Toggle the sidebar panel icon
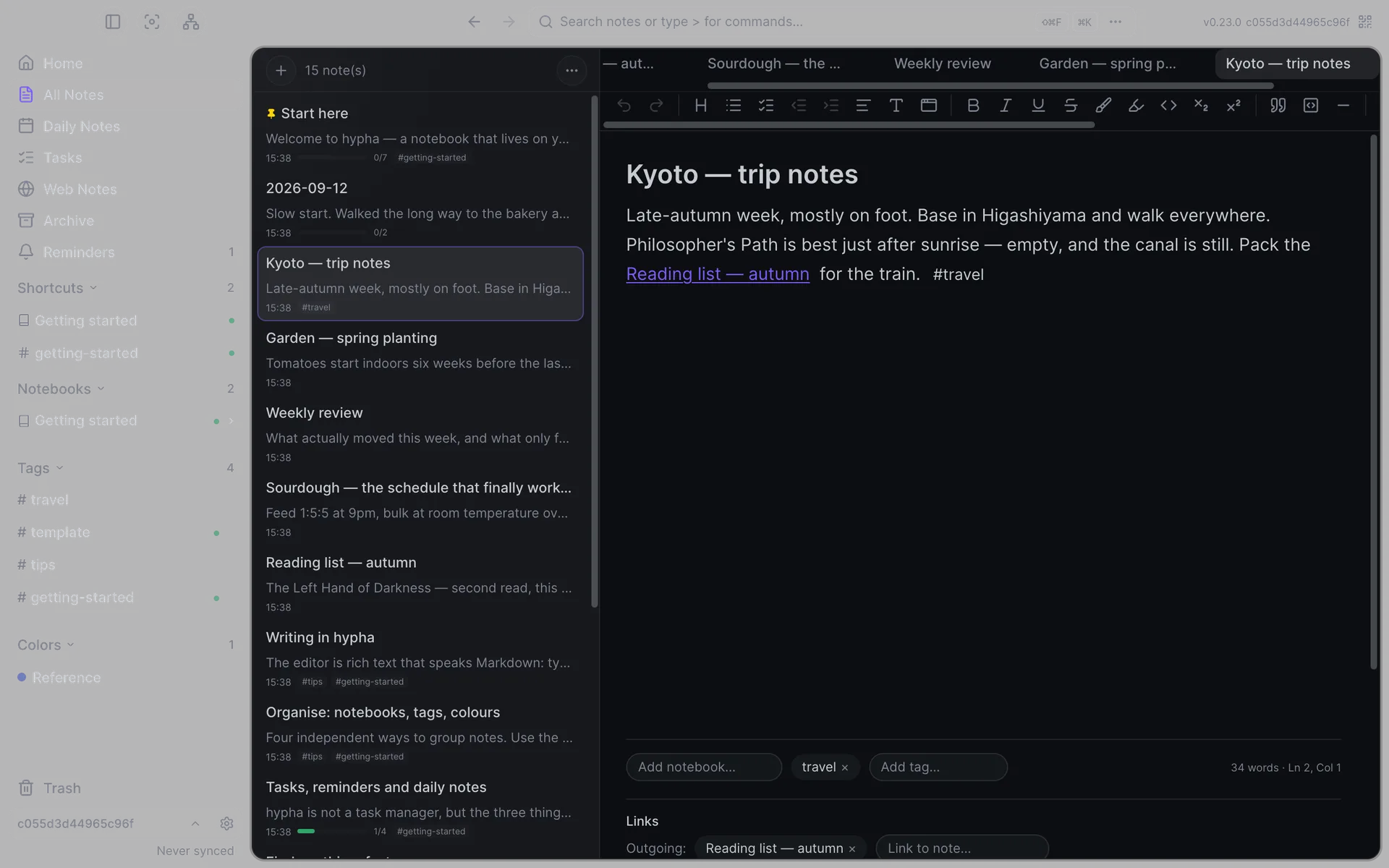The image size is (1389, 868). [112, 22]
